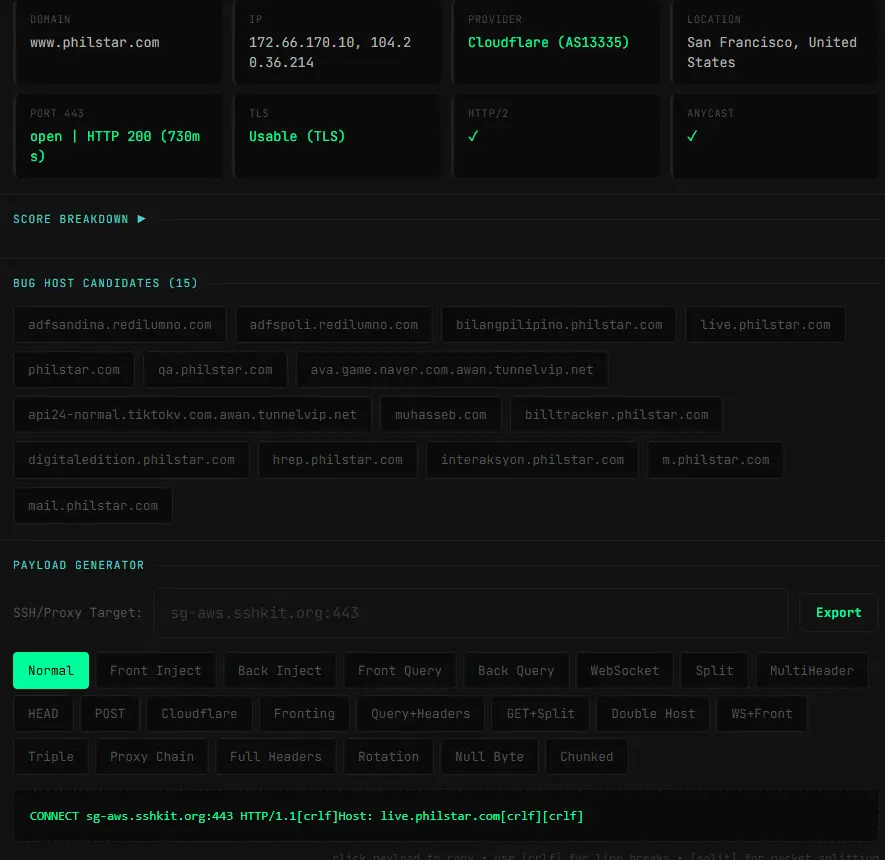Pick live.philstar.com host candidate

(x=765, y=325)
